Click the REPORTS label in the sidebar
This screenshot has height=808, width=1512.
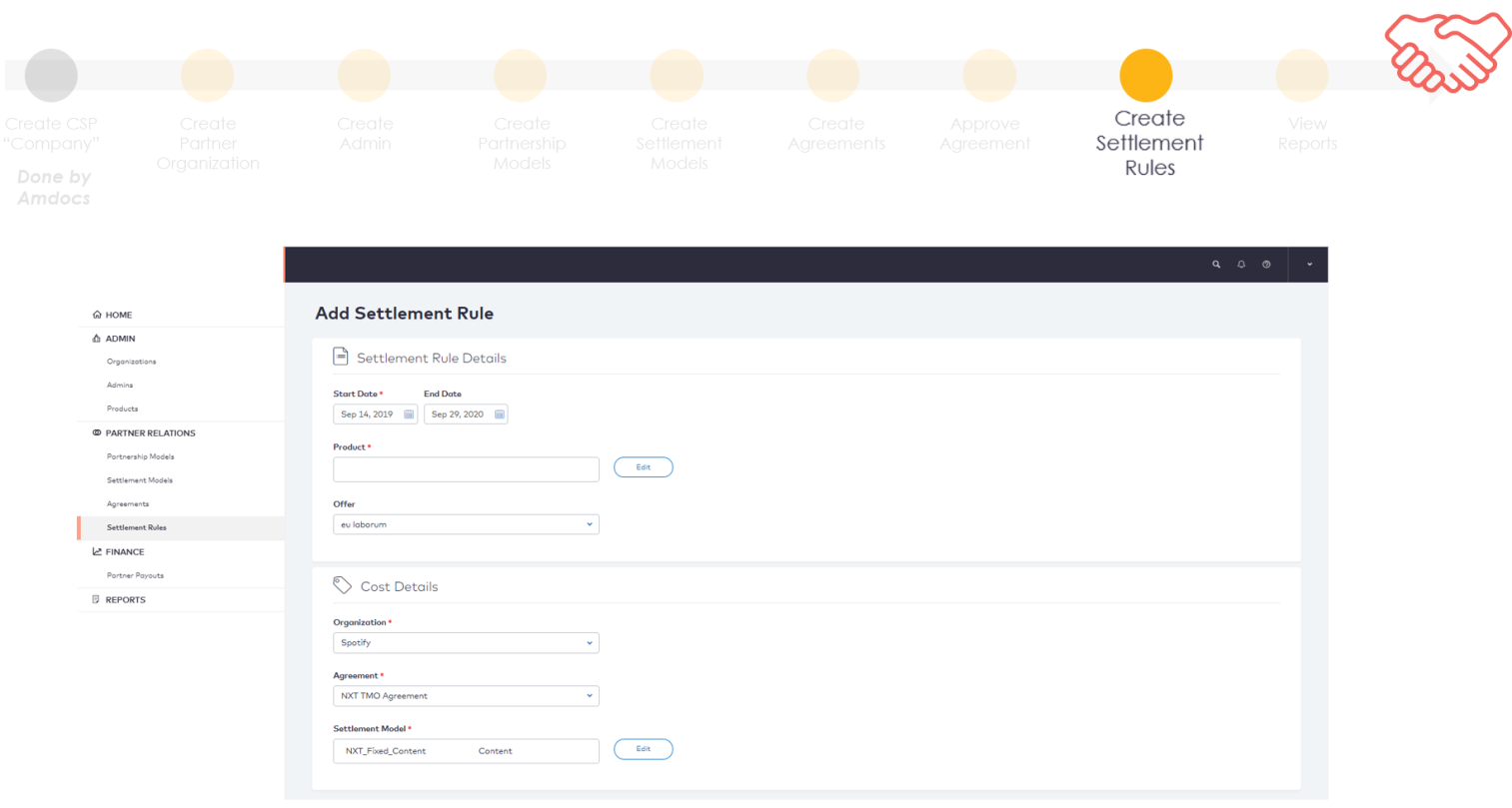coord(126,600)
